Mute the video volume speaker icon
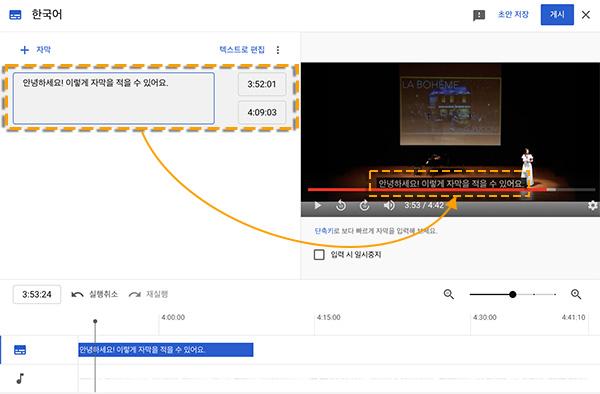Viewport: 600px width, 394px height. pyautogui.click(x=389, y=205)
